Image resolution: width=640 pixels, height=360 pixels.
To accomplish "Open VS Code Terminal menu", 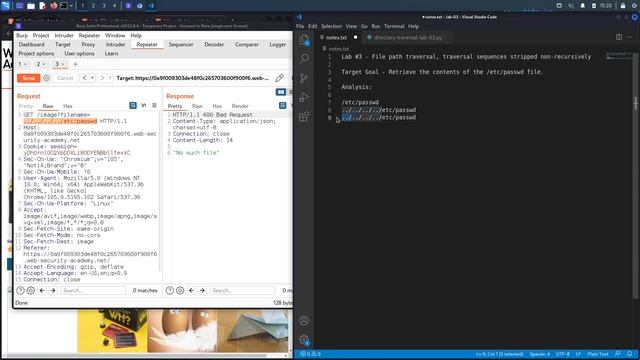I will click(x=394, y=26).
